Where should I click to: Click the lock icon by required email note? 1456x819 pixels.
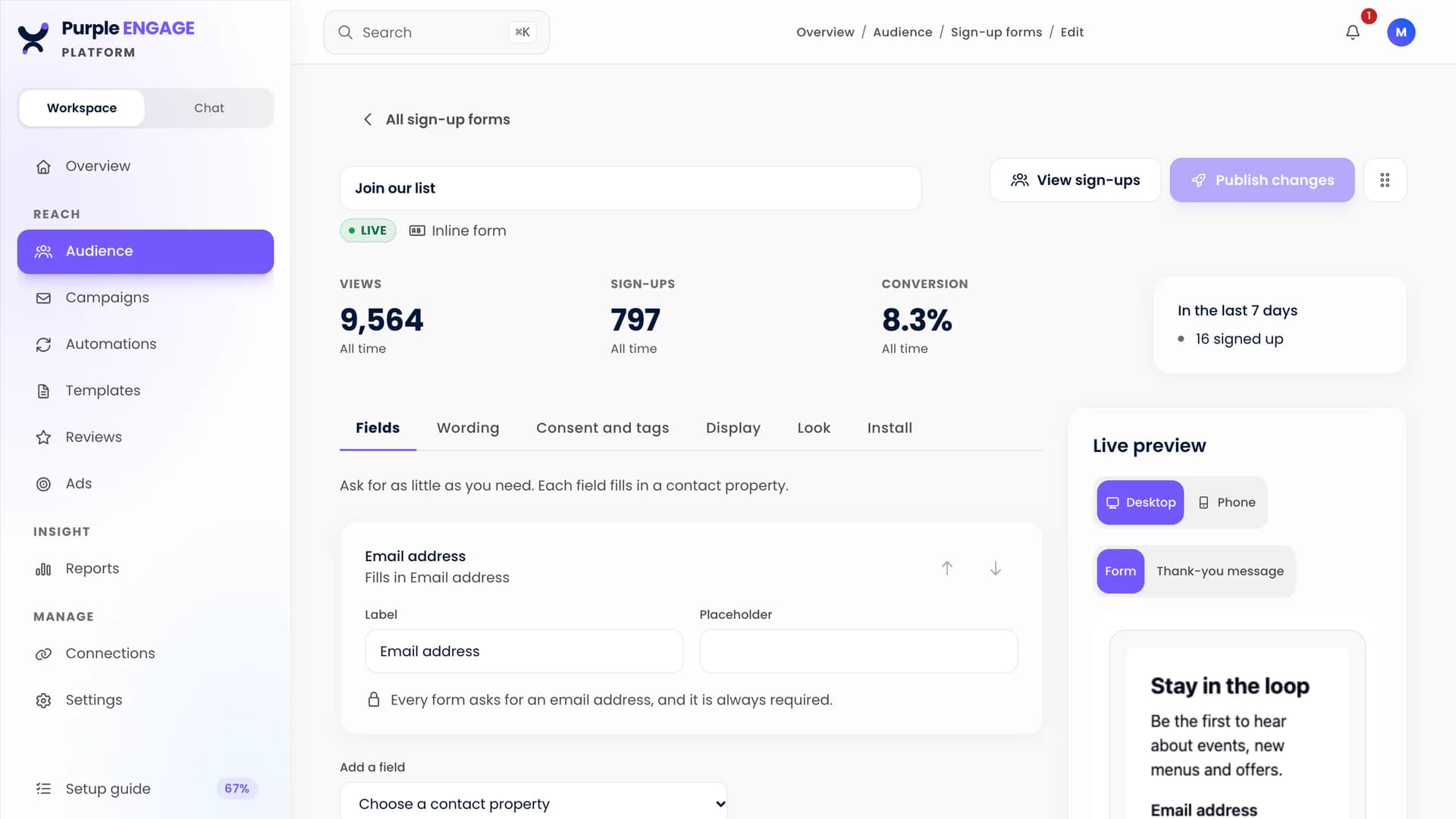coord(374,699)
